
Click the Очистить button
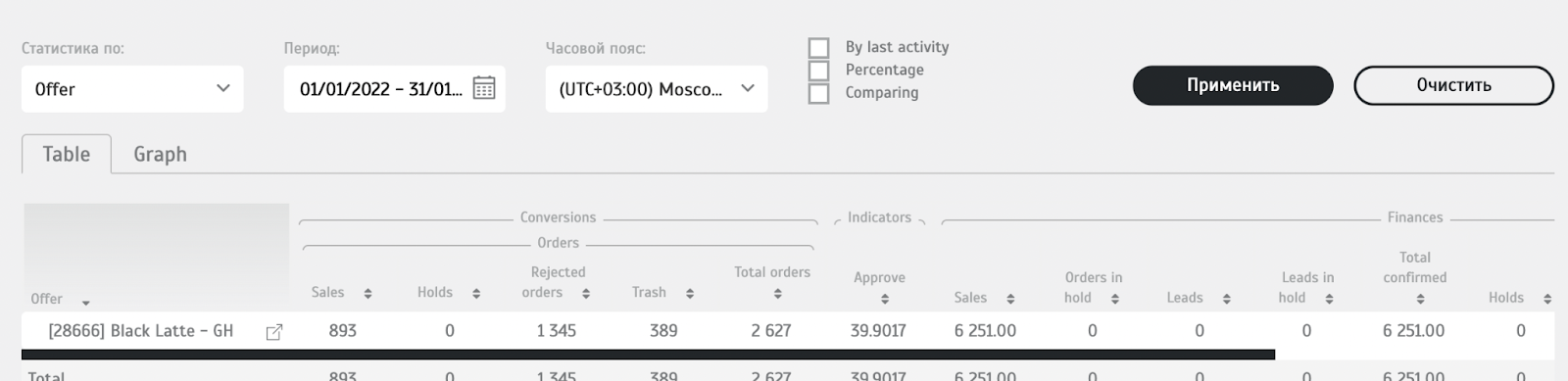1453,85
